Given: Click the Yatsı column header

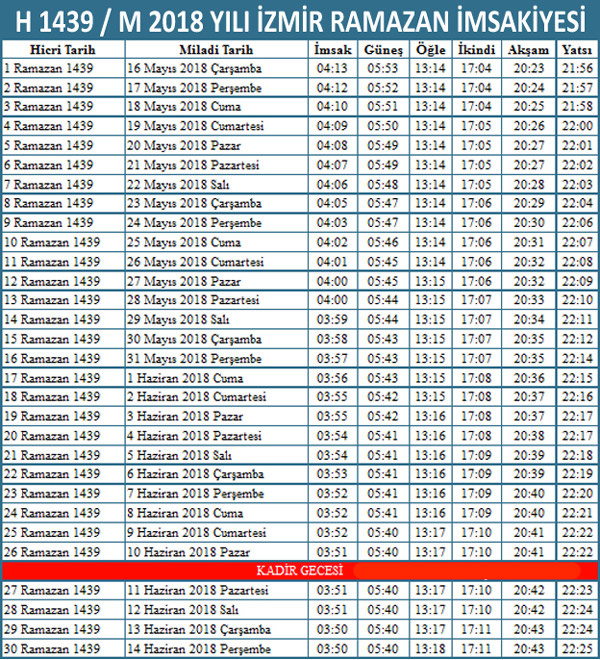Looking at the screenshot, I should tap(575, 49).
